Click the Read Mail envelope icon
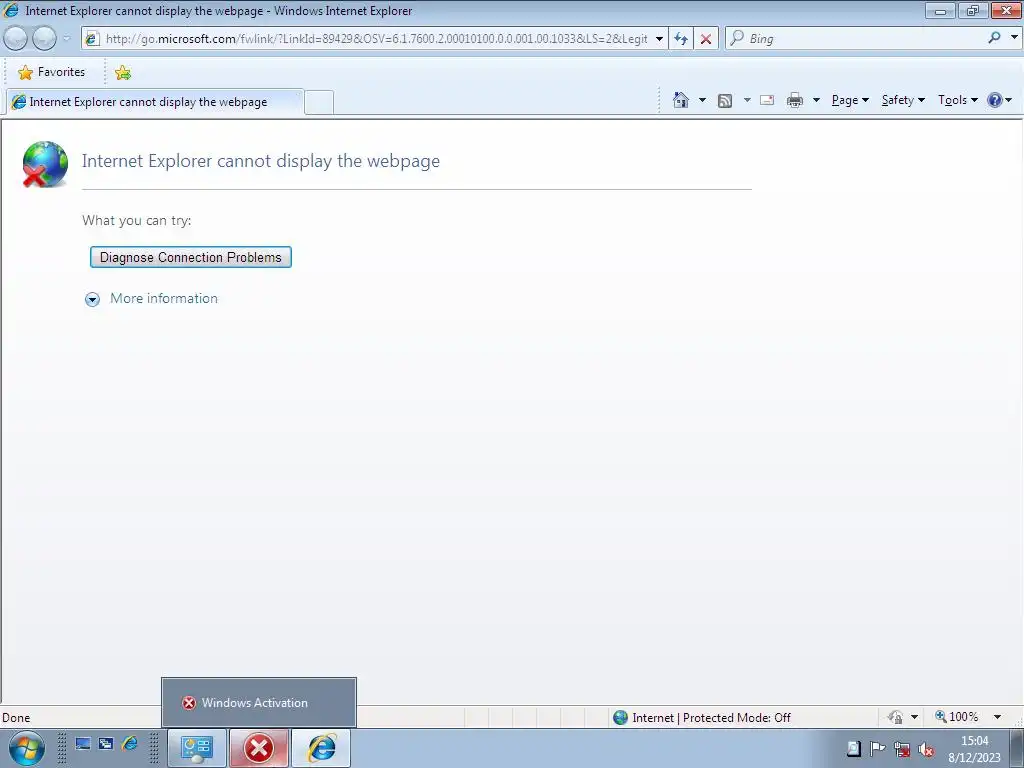The width and height of the screenshot is (1024, 768). (x=767, y=100)
